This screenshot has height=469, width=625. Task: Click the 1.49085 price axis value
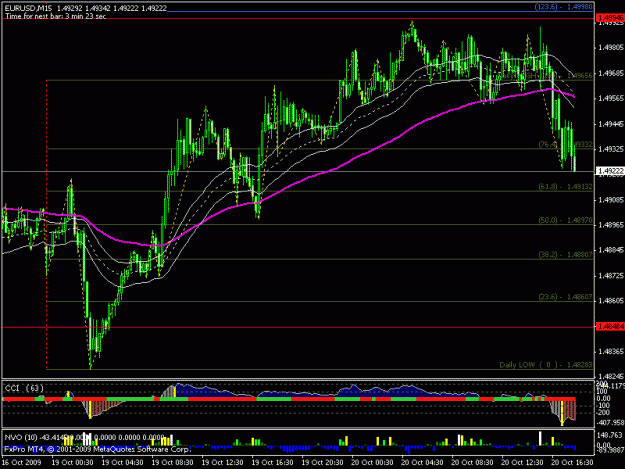610,200
